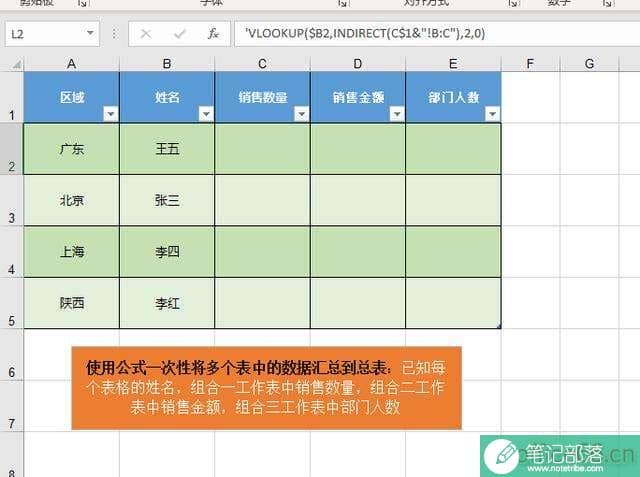Select row 5 header
This screenshot has height=477, width=640.
tap(12, 303)
